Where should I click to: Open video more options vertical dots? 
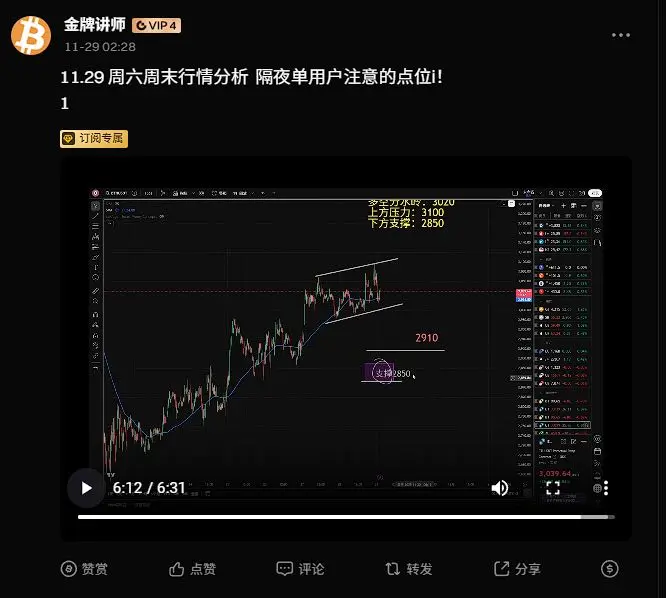click(x=606, y=488)
